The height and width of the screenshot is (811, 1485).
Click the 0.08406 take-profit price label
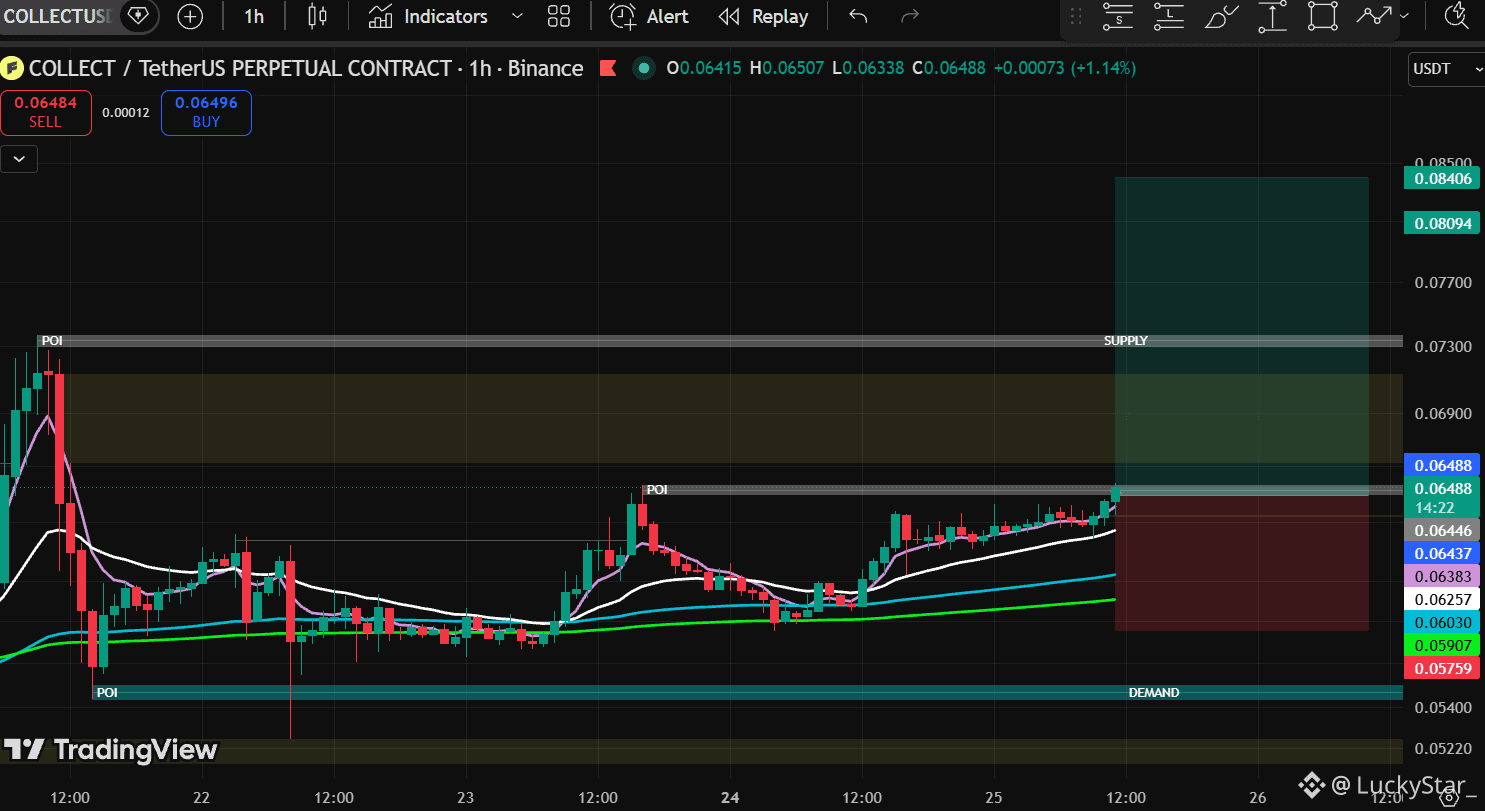click(x=1443, y=179)
